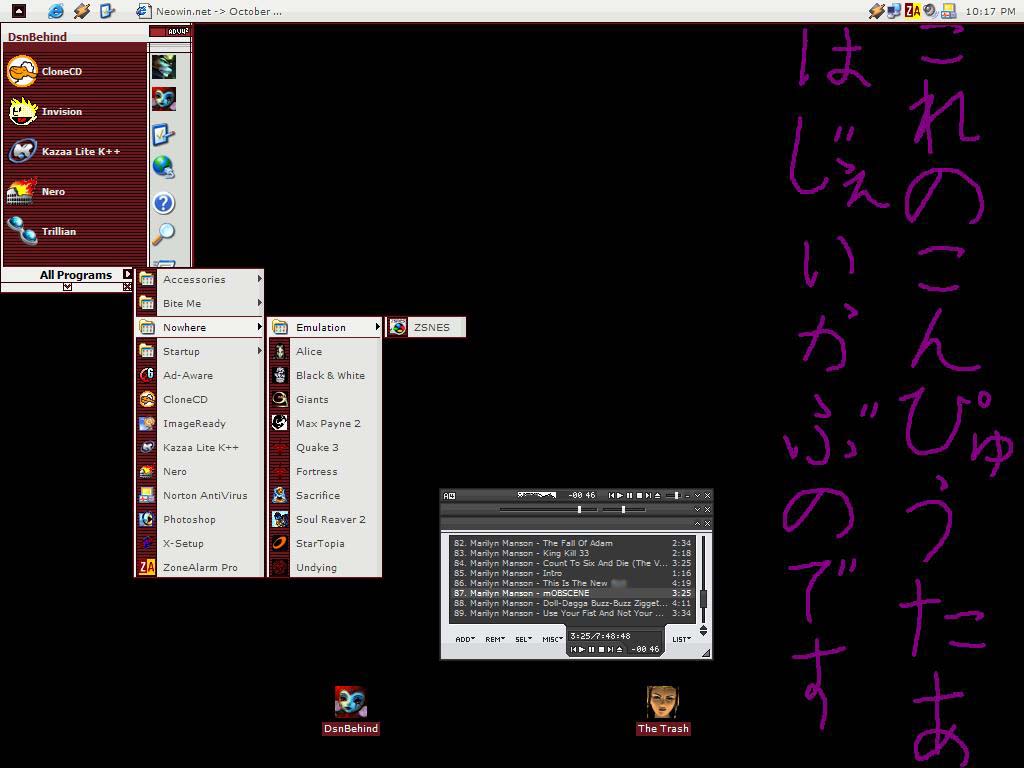Click the volume slider in the player bar

[x=675, y=495]
